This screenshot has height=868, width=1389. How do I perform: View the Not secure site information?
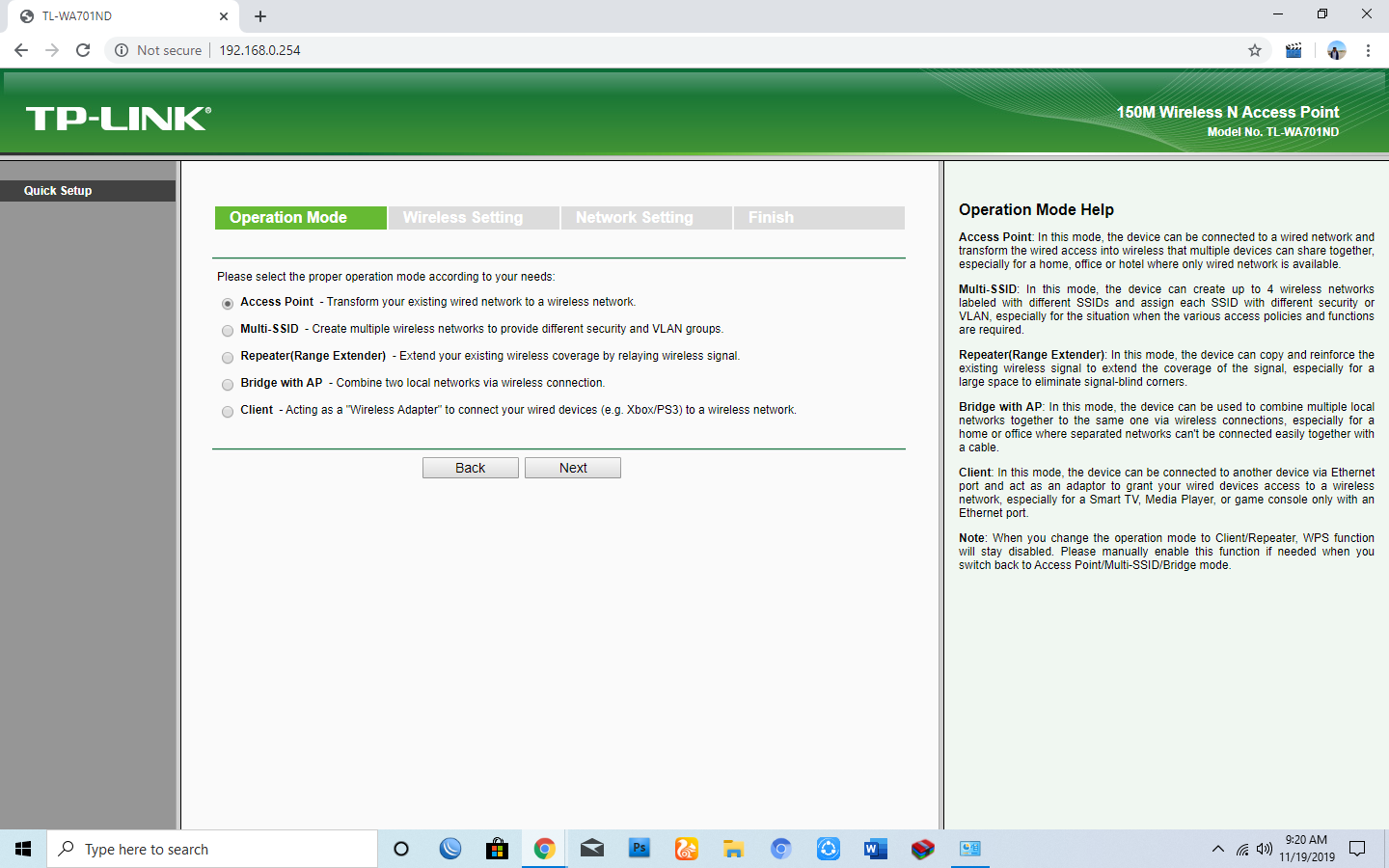click(x=158, y=50)
